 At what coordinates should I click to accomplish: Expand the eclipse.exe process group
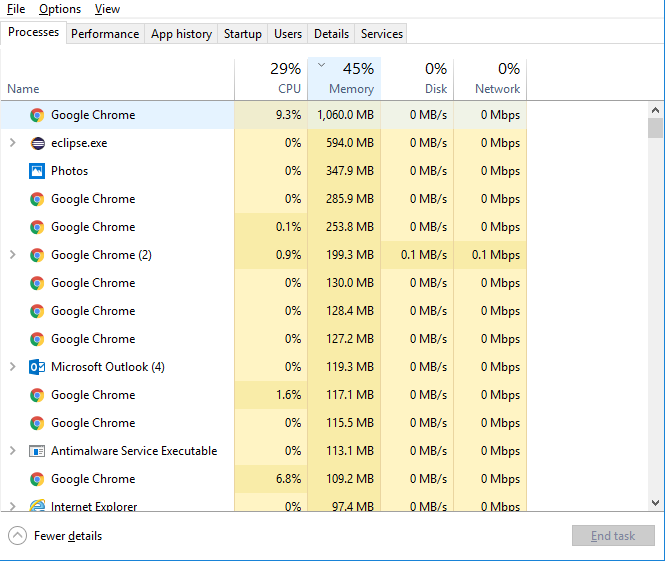(12, 143)
